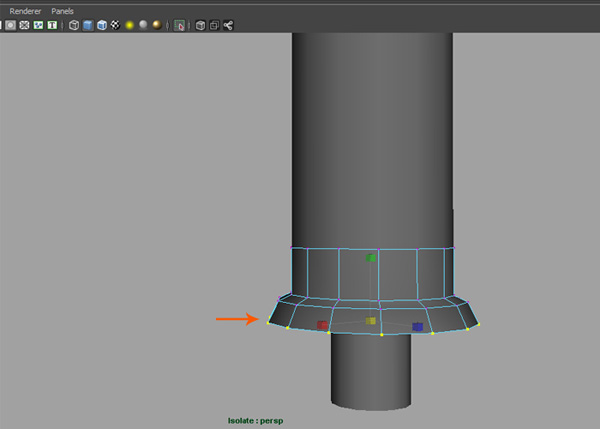The width and height of the screenshot is (600, 429).
Task: Click the yellow center manipulator handle
Action: [x=371, y=321]
